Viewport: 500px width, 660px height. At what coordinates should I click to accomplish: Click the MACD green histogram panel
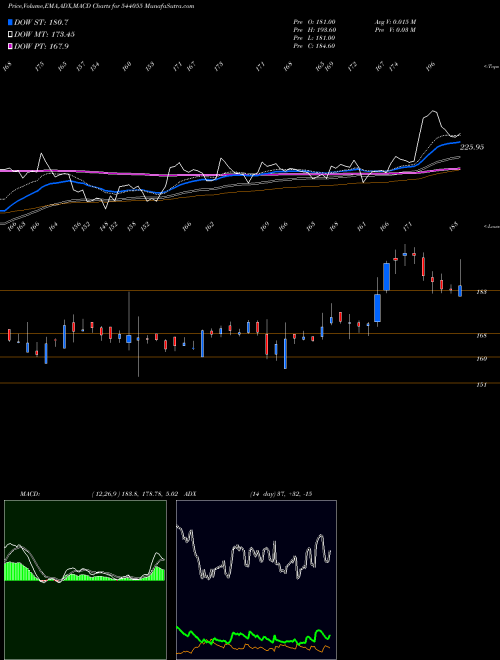tap(85, 580)
